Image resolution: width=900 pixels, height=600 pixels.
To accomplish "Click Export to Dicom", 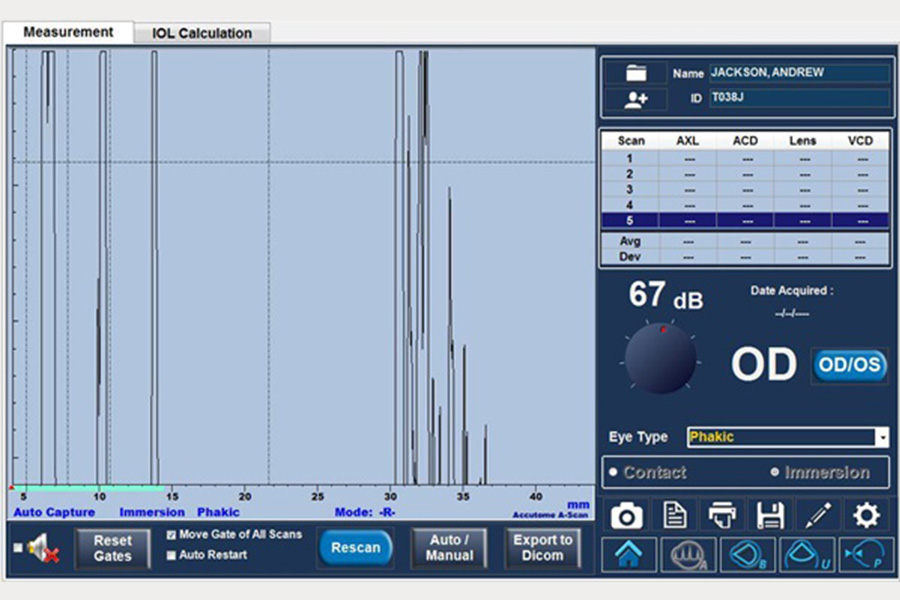I will tap(543, 548).
